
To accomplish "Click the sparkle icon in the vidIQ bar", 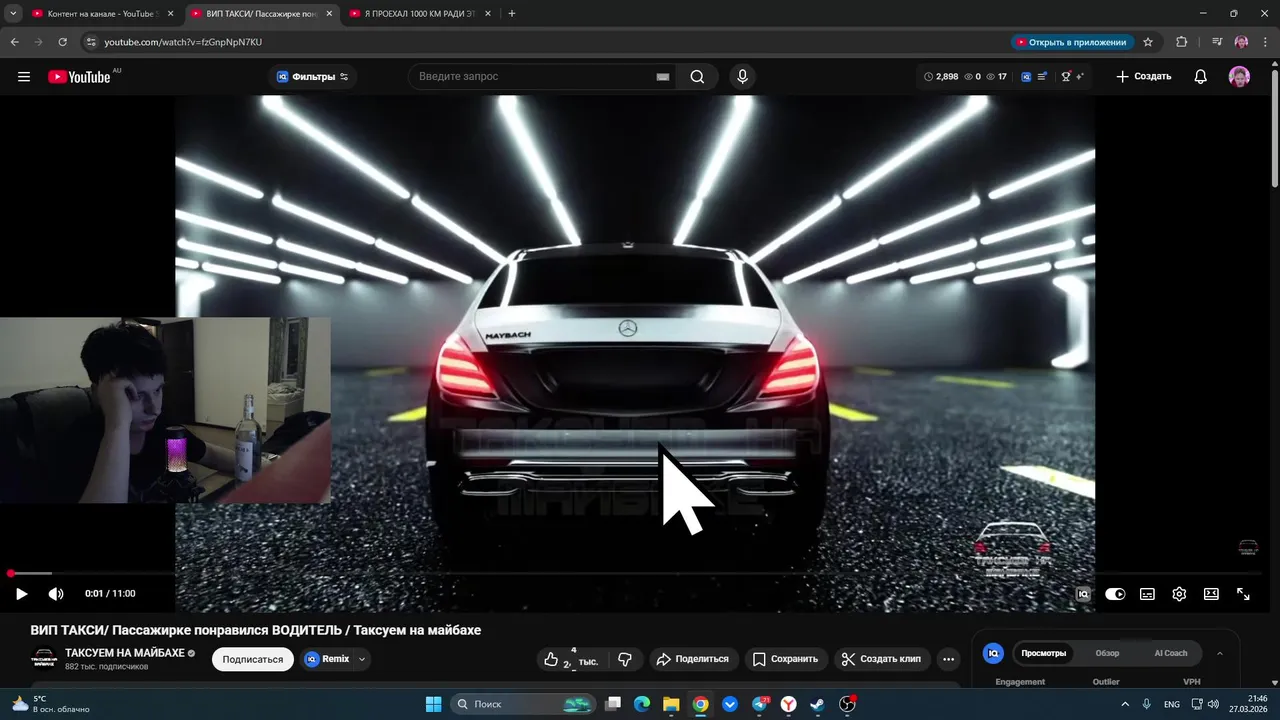I will pos(1080,77).
